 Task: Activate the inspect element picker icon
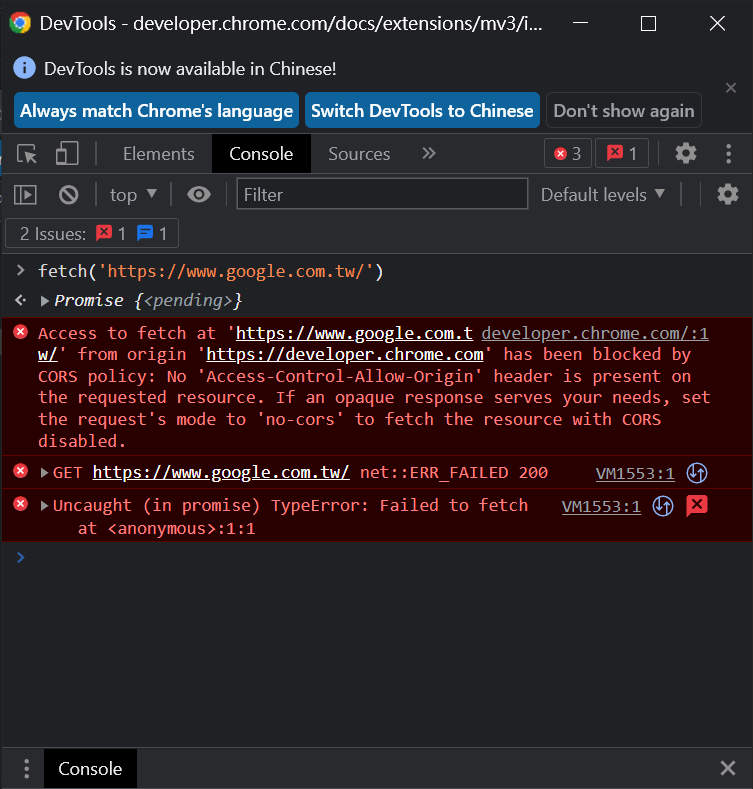click(x=27, y=153)
